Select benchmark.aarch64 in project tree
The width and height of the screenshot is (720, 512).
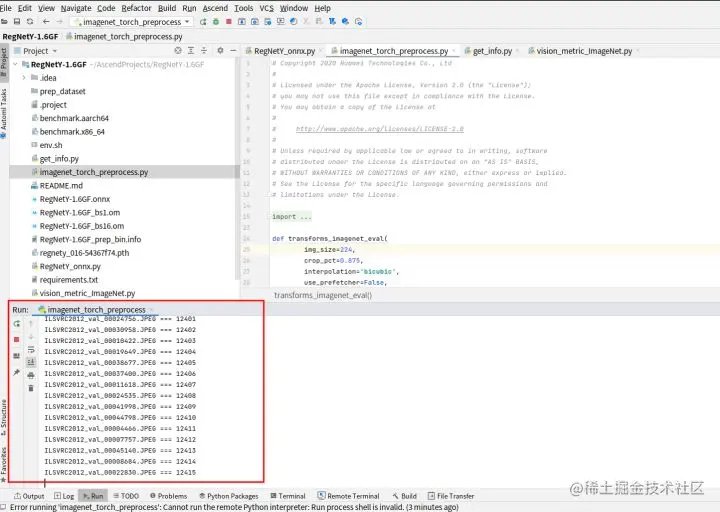coord(74,118)
